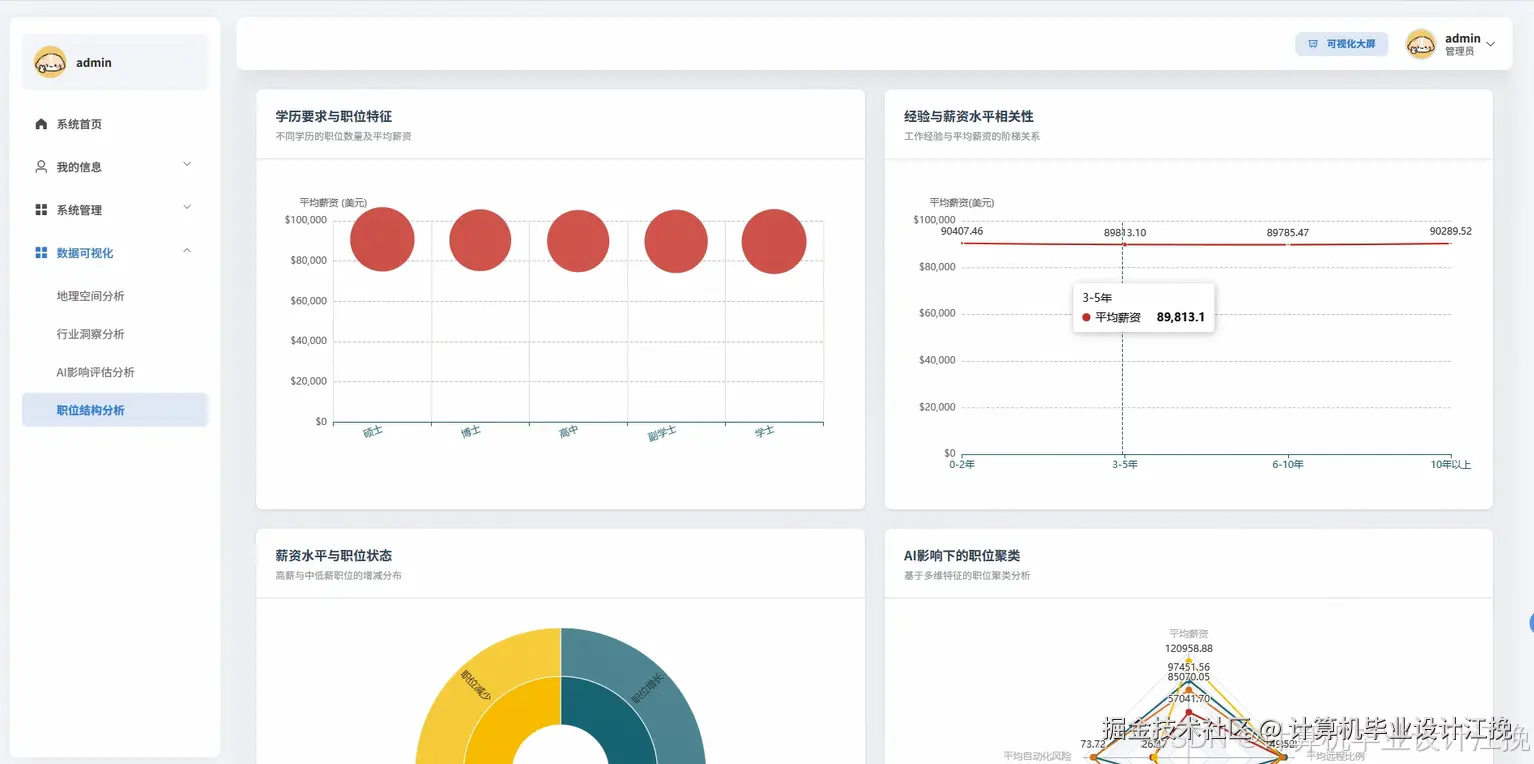Image resolution: width=1534 pixels, height=764 pixels.
Task: Expand the 我的信息 submenu chevron
Action: 187,165
